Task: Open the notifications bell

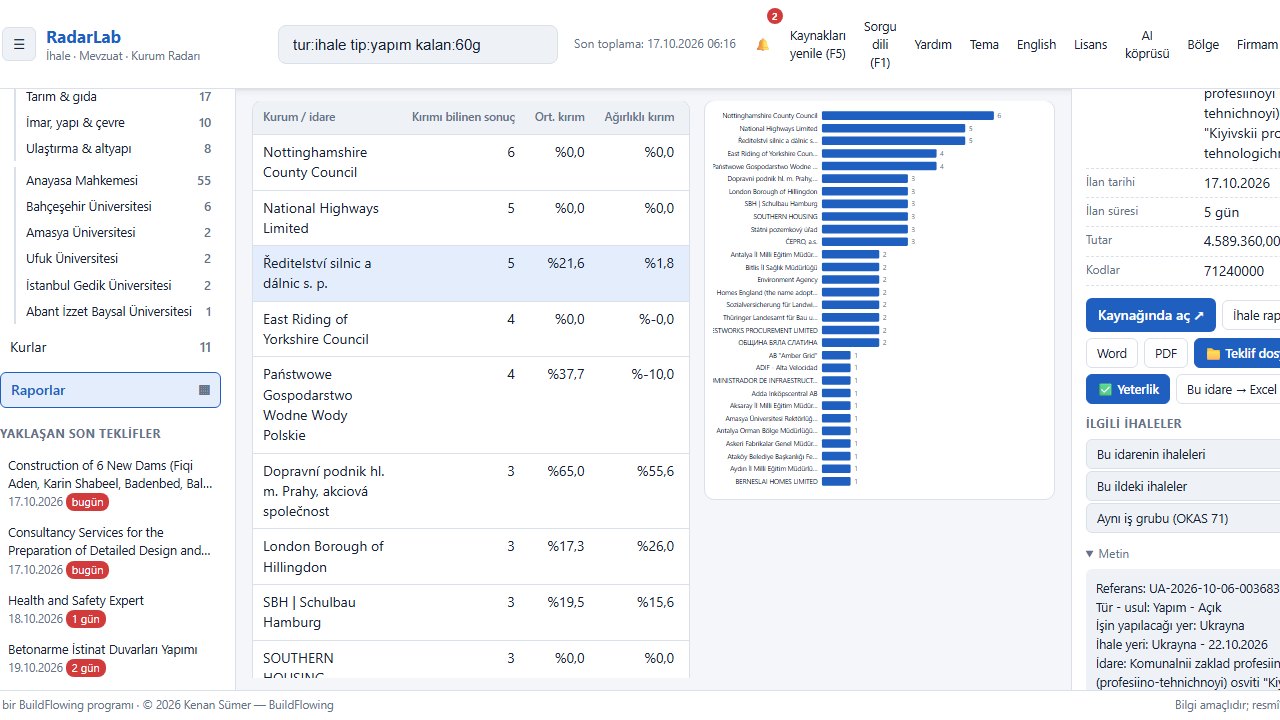Action: [x=763, y=45]
